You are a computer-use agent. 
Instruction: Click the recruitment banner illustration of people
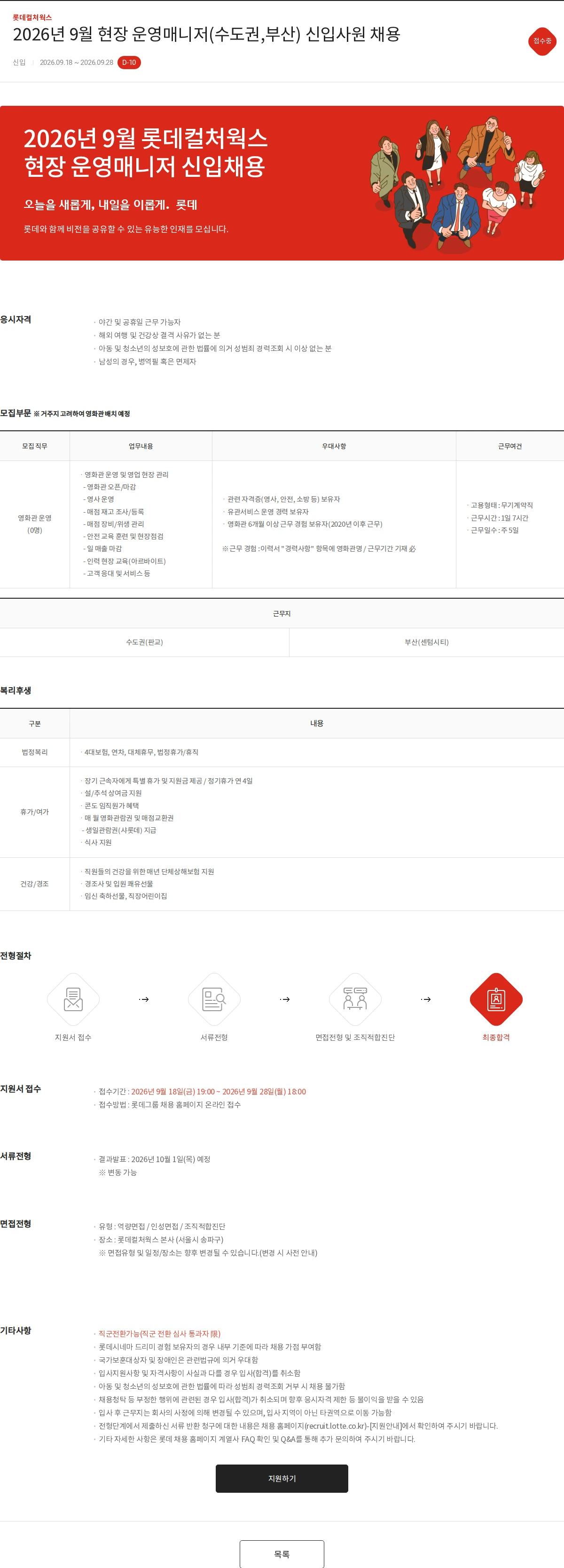[457, 184]
